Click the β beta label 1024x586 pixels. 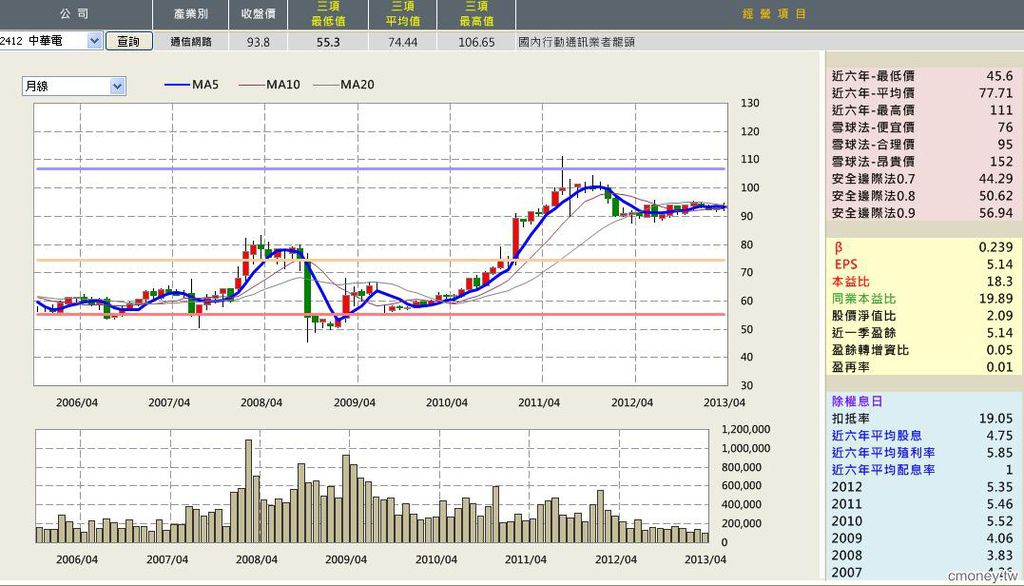[x=839, y=248]
